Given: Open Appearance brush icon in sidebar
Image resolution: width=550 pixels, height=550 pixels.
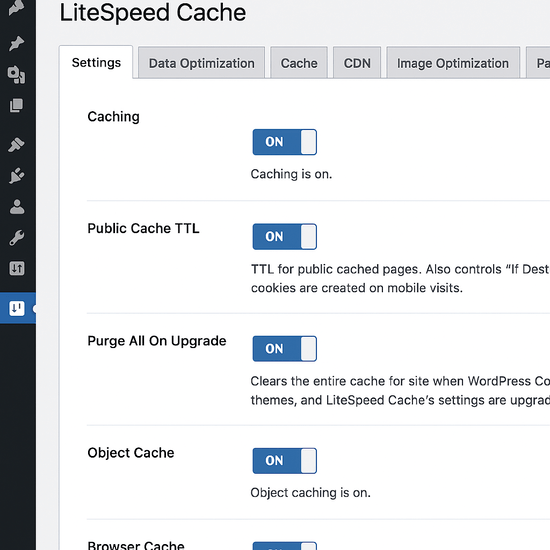Looking at the screenshot, I should (16, 145).
